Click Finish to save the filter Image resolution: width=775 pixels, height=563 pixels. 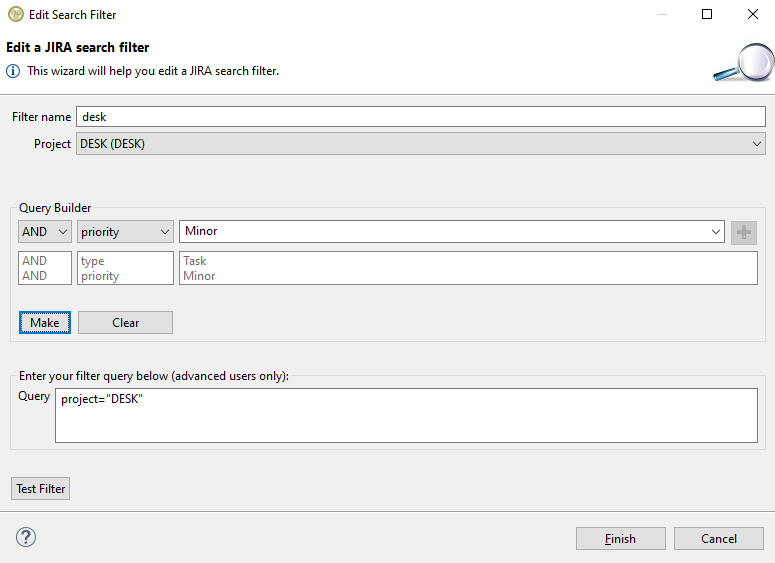coord(620,539)
